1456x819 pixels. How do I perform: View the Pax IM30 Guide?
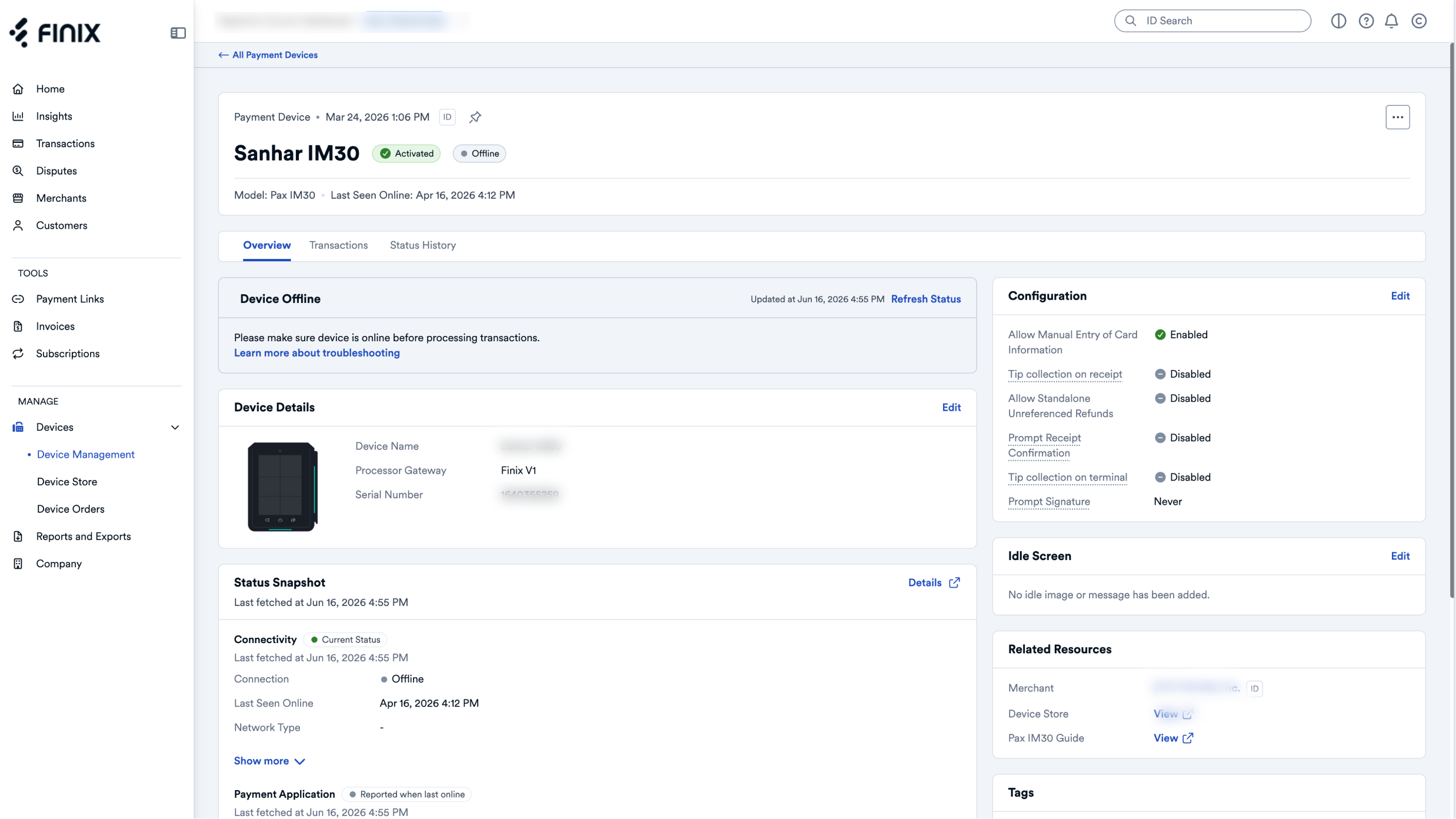click(1173, 738)
